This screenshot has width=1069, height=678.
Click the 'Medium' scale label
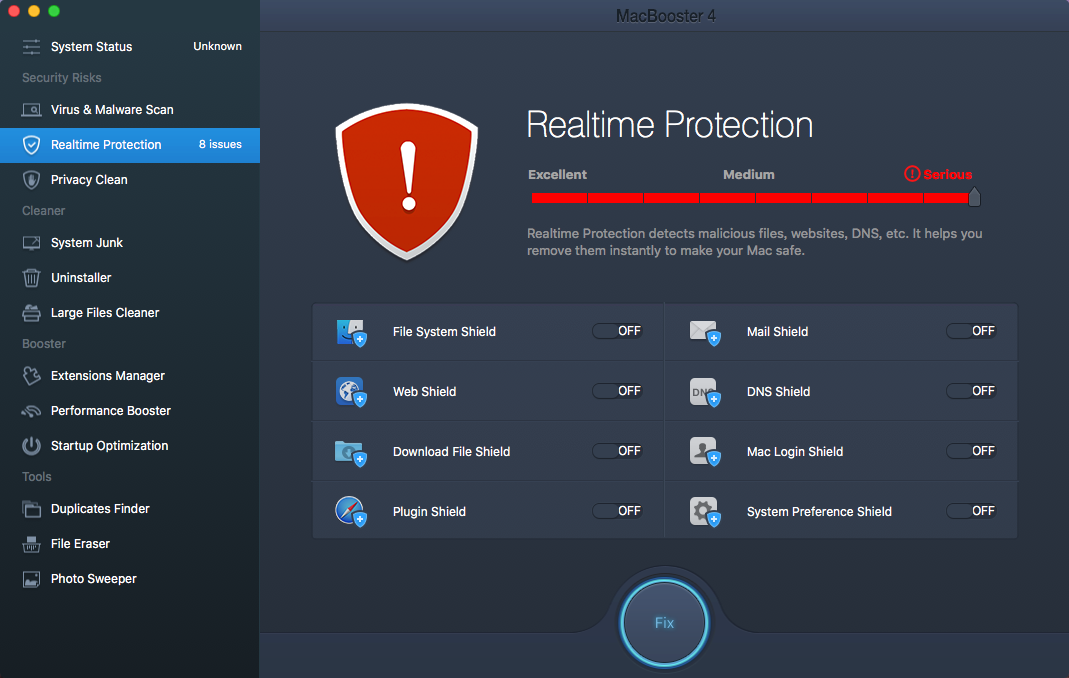pos(749,175)
